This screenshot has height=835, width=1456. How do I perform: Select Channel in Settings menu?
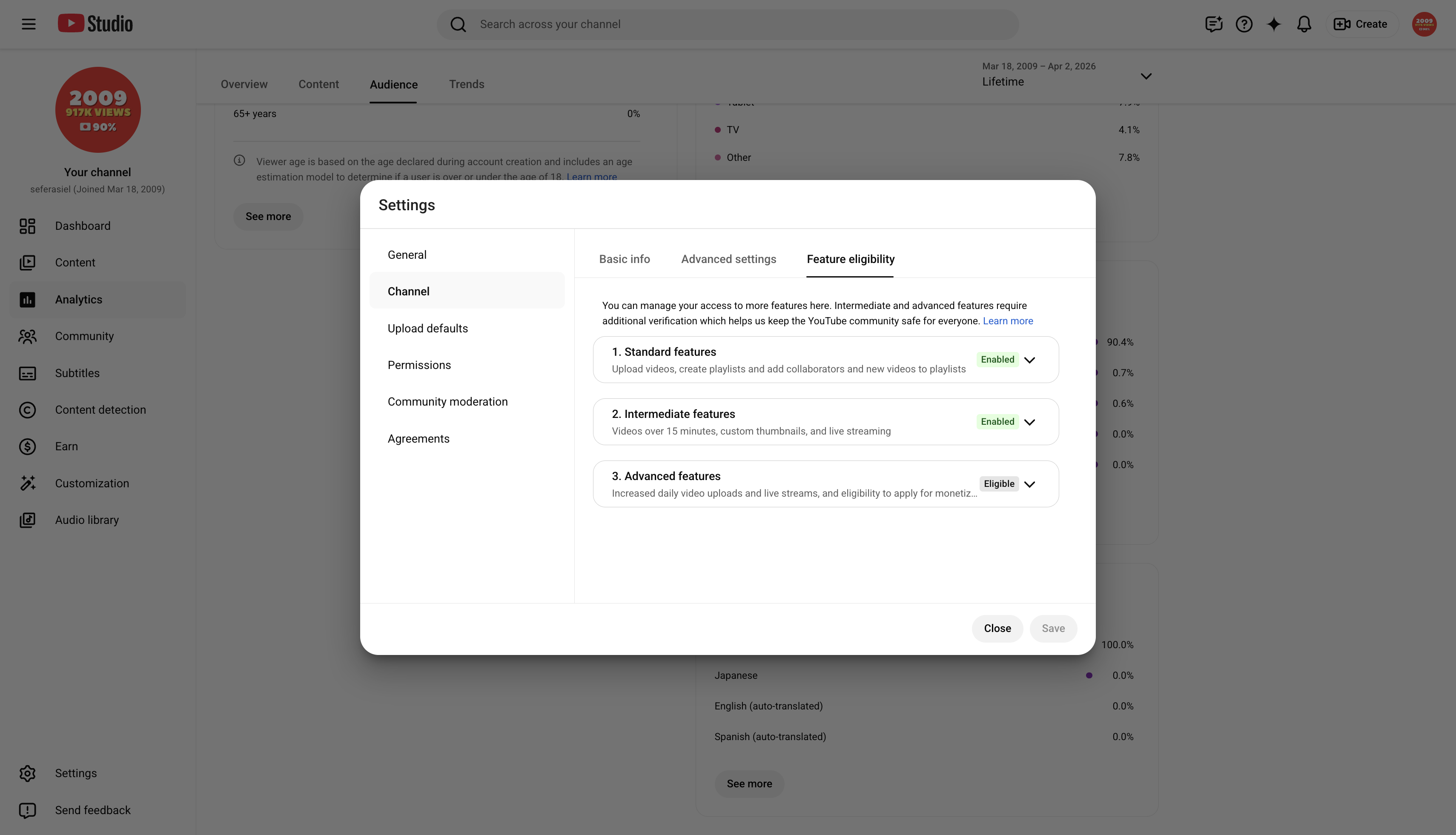467,292
